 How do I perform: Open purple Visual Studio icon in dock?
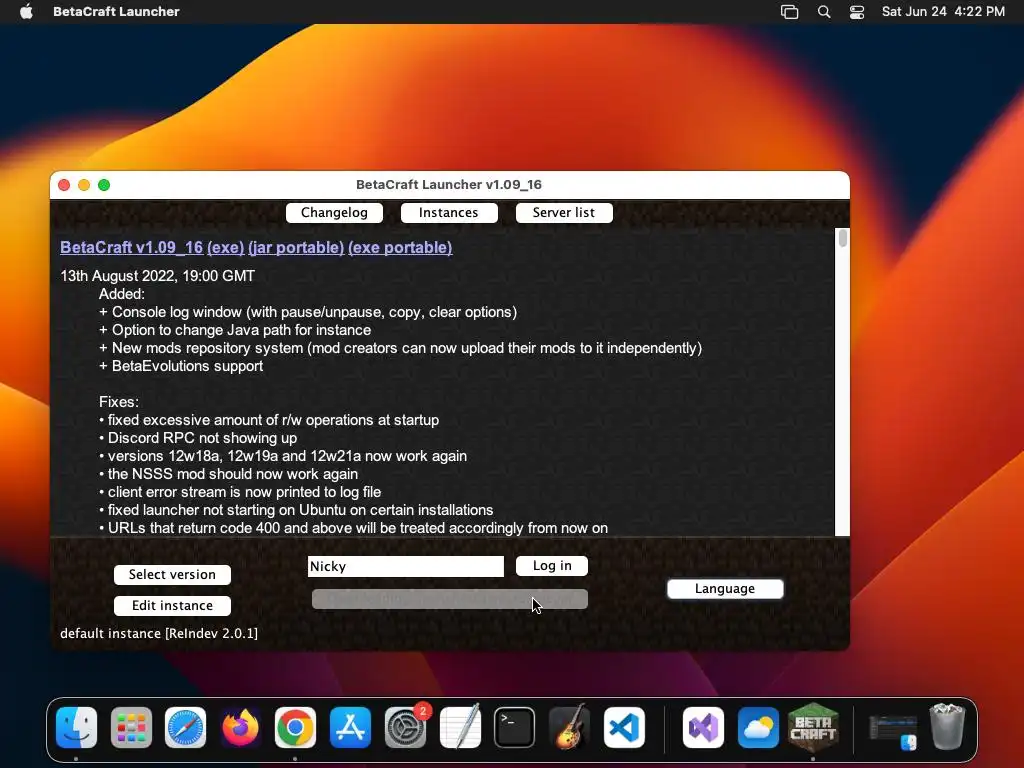(x=703, y=728)
